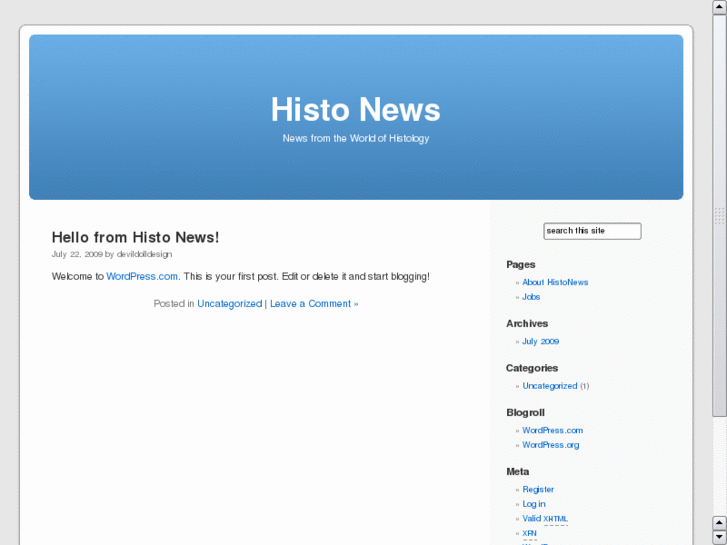This screenshot has height=545, width=727.
Task: Focus the 'search this site' field
Action: 592,231
